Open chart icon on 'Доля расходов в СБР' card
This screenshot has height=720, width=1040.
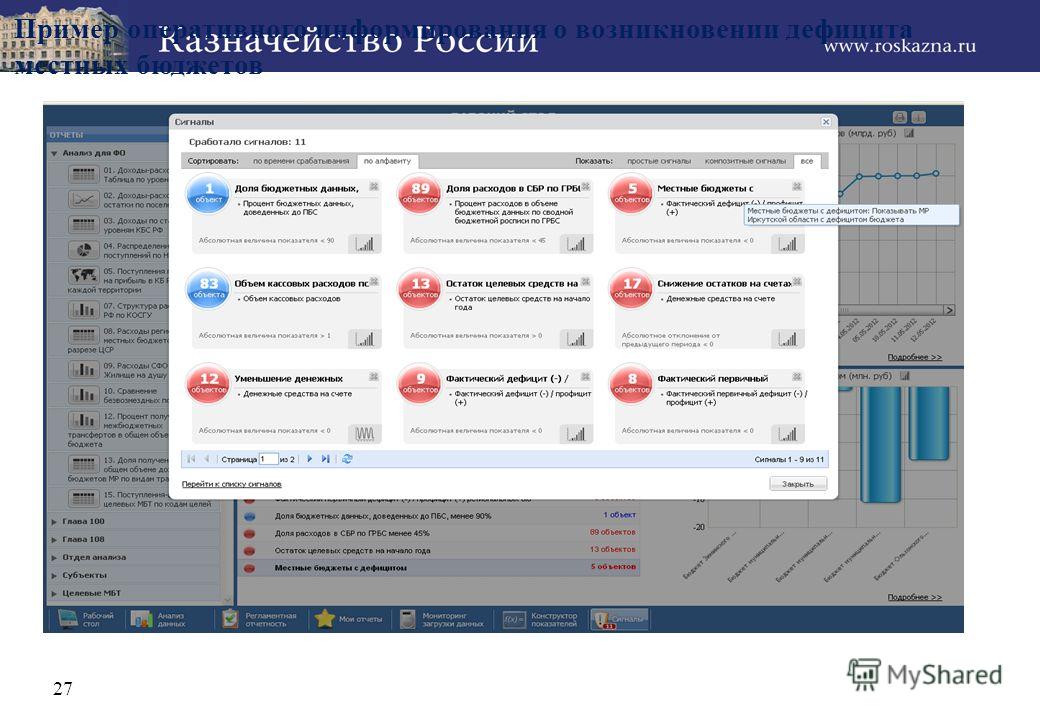(576, 244)
